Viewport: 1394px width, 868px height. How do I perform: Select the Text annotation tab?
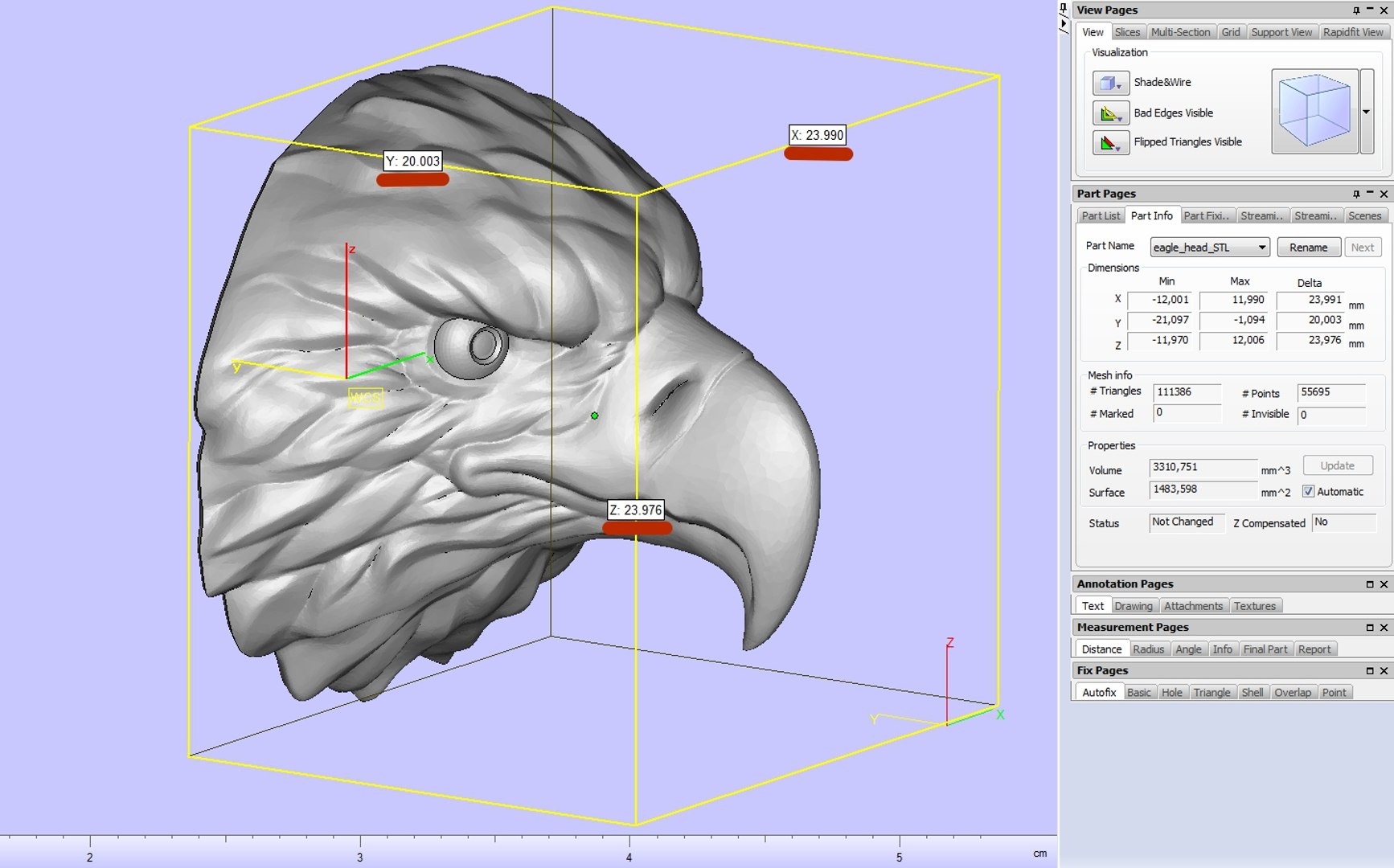pos(1093,606)
